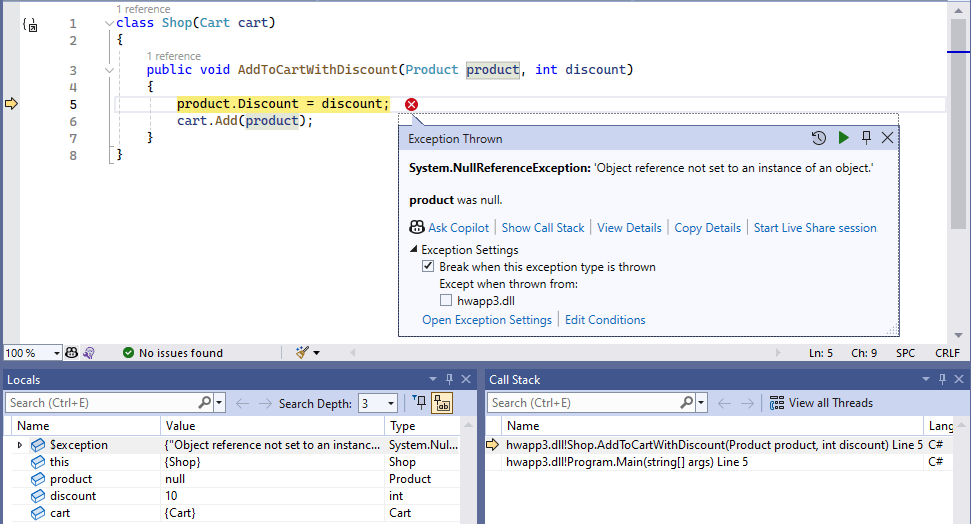This screenshot has height=524, width=971.
Task: Click View all Threads button
Action: pos(821,403)
